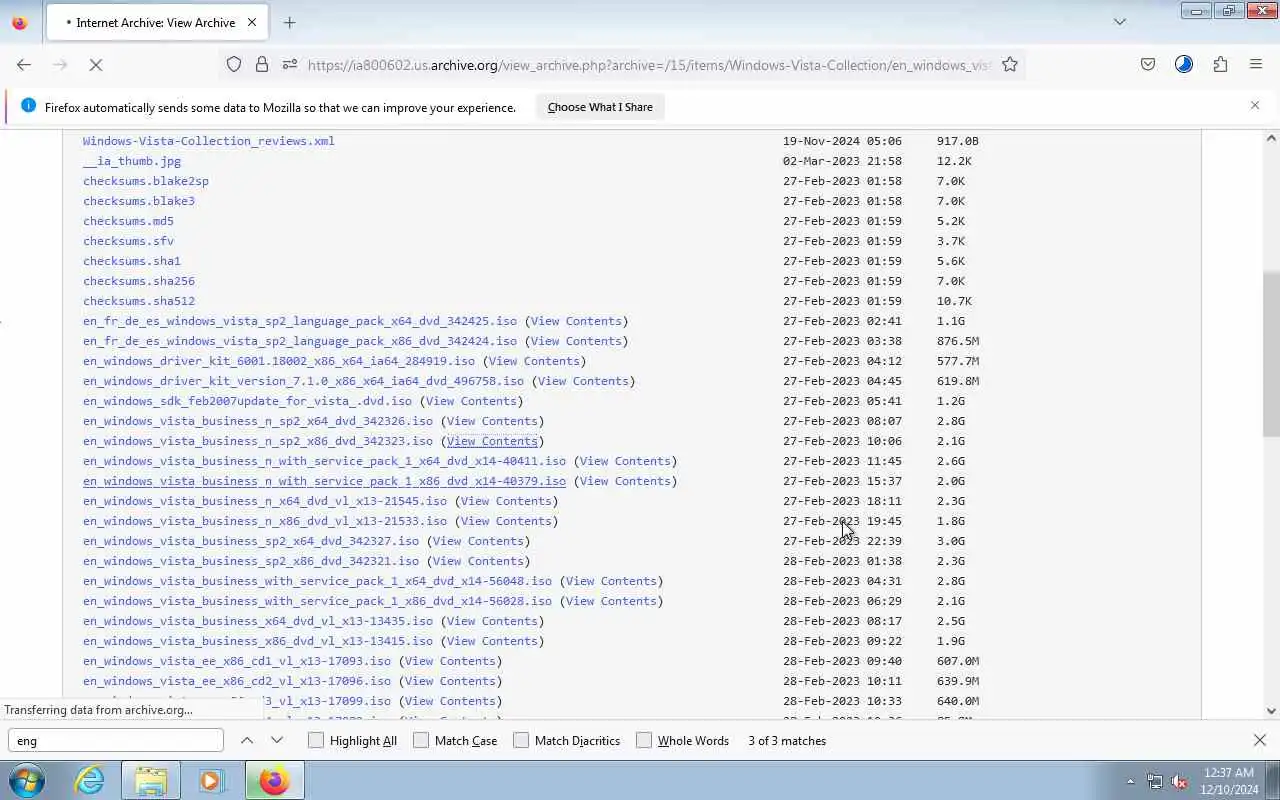Image resolution: width=1280 pixels, height=800 pixels.
Task: View Contents of en_windows_vista_business_x64_dvd_vl_x13-13435.iso
Action: (x=492, y=621)
